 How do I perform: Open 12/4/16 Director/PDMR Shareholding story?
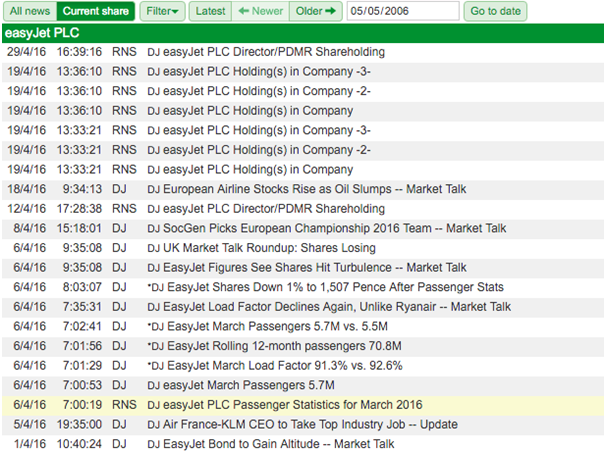(266, 209)
